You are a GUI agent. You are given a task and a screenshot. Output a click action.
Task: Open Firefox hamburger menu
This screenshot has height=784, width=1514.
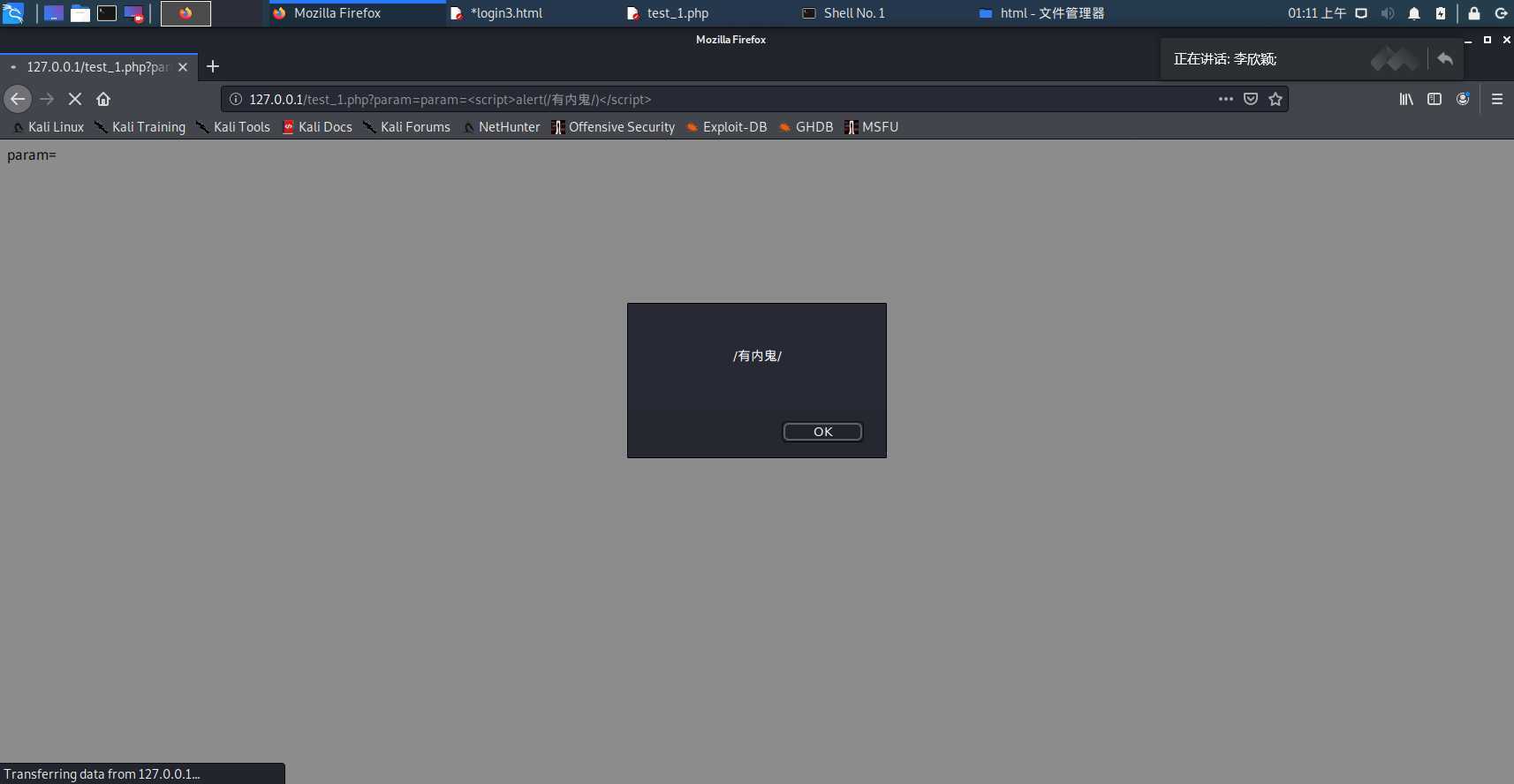point(1497,99)
